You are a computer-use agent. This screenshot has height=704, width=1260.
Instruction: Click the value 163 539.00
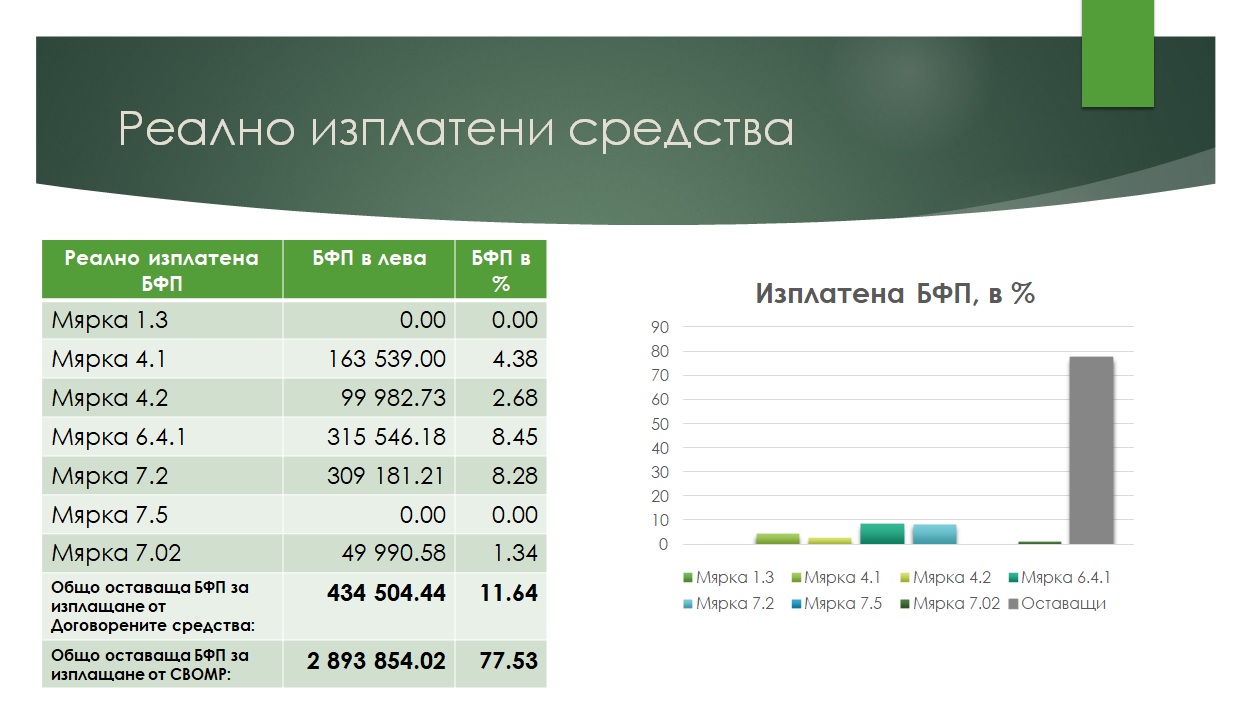[x=386, y=359]
